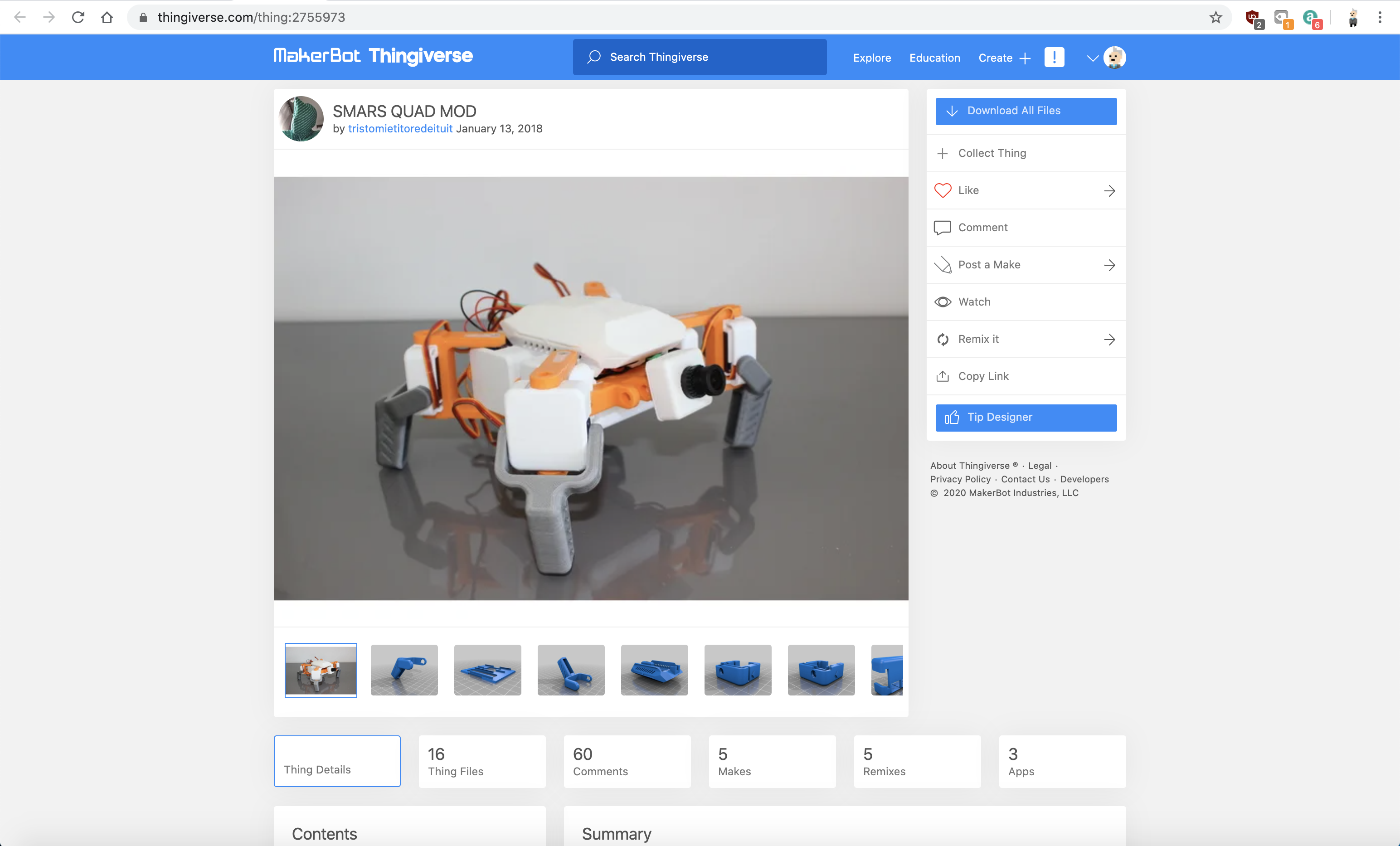Image resolution: width=1400 pixels, height=846 pixels.
Task: Expand the Post a Make arrow
Action: click(x=1109, y=265)
